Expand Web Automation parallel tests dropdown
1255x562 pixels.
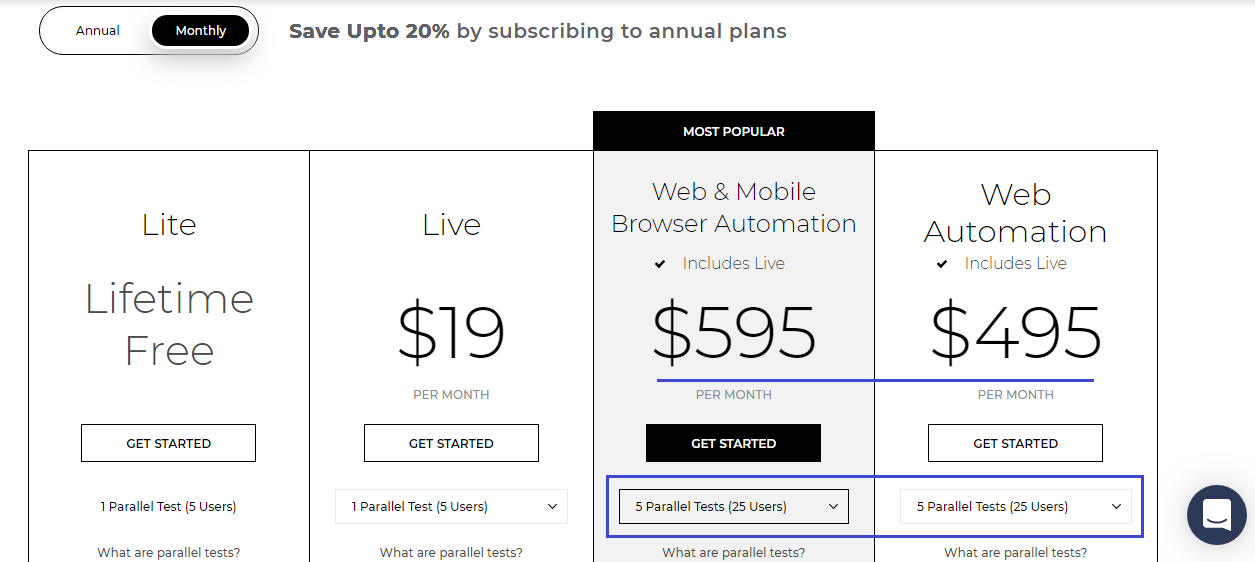(x=1015, y=507)
